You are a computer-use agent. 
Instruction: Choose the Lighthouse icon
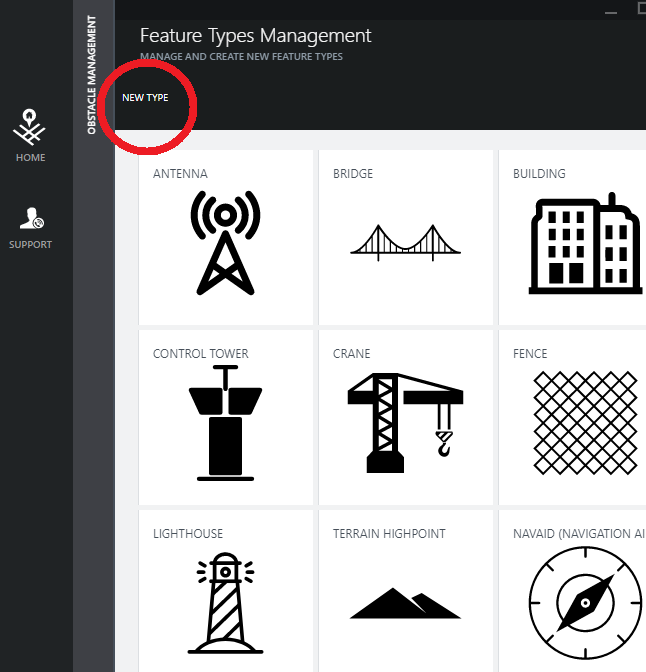coord(225,603)
